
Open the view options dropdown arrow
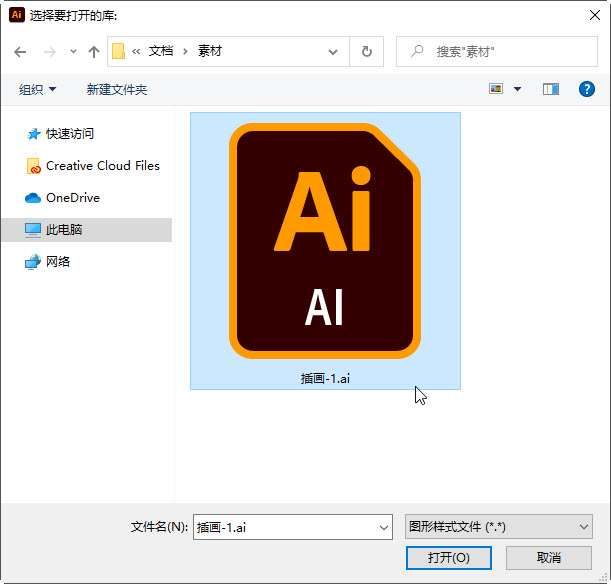[517, 89]
